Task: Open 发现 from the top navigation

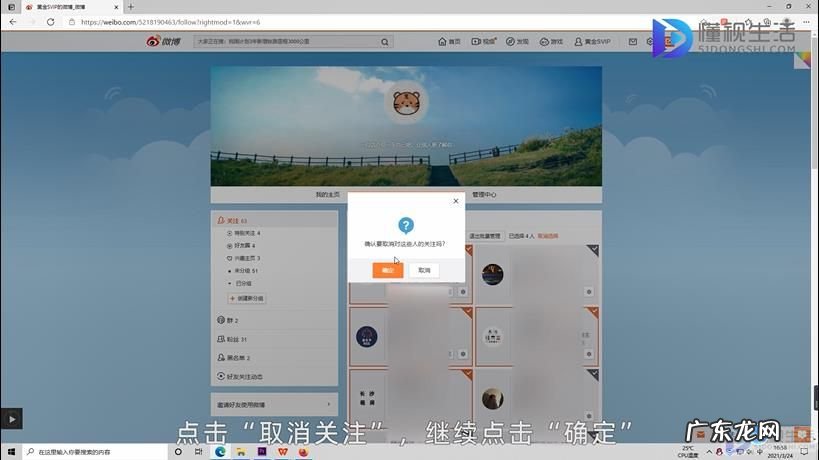Action: coord(517,41)
